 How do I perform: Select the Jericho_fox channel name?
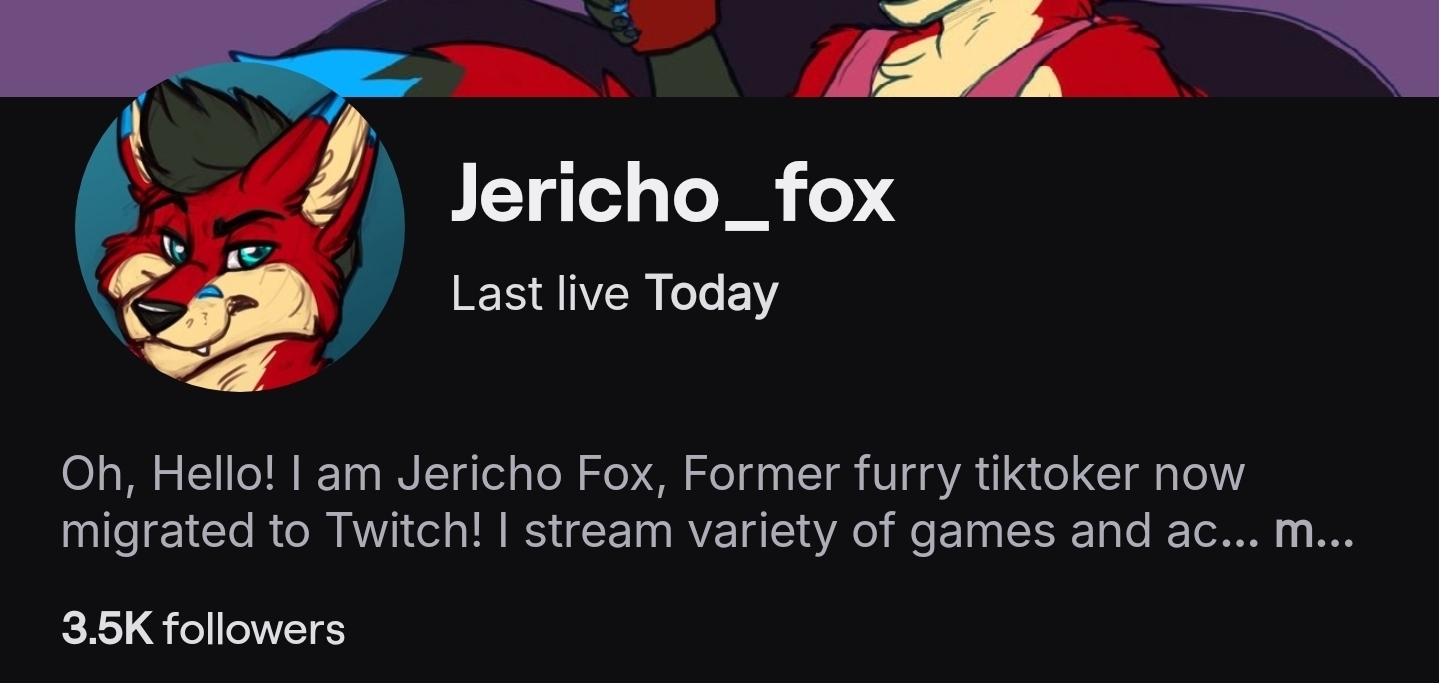coord(672,195)
